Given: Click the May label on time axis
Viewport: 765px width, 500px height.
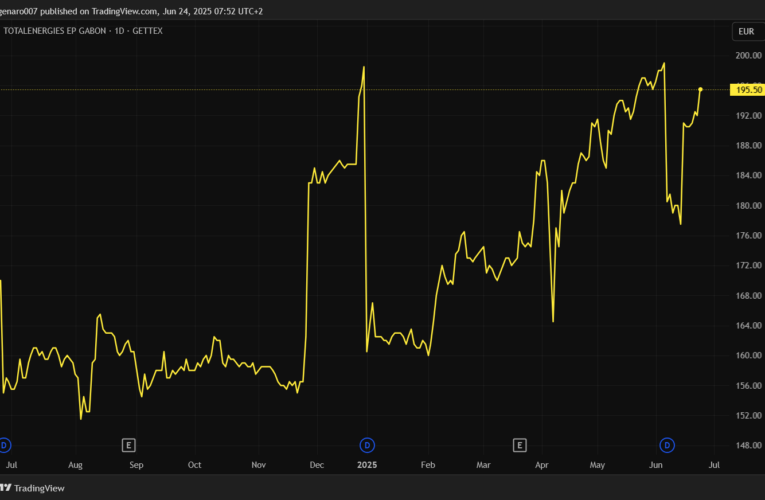Looking at the screenshot, I should (x=597, y=465).
